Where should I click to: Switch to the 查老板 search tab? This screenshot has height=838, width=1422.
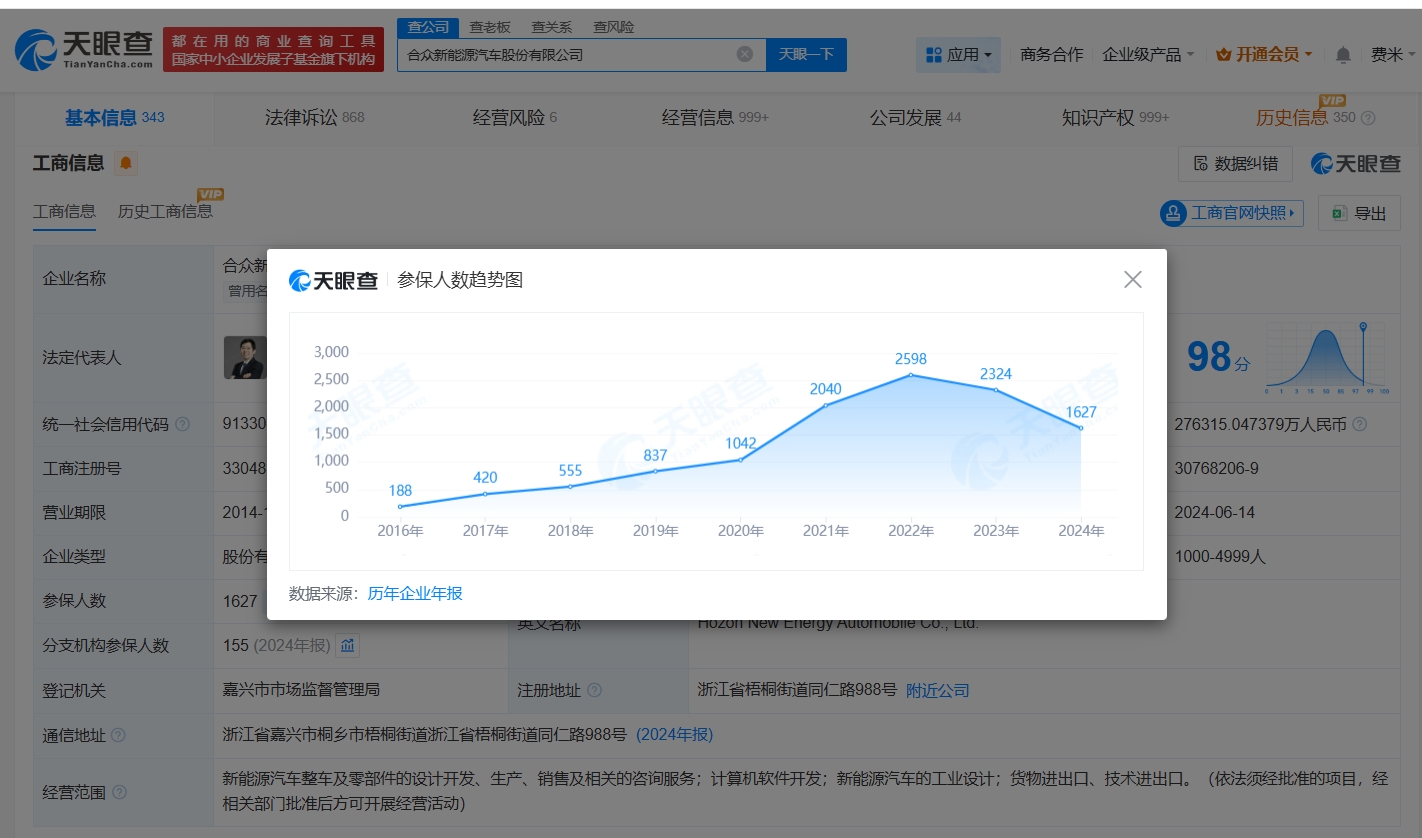pos(490,27)
